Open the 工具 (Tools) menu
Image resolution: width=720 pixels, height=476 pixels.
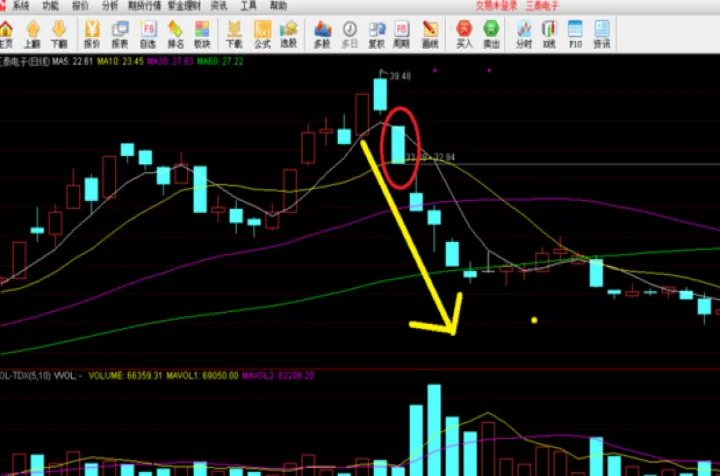pyautogui.click(x=248, y=5)
